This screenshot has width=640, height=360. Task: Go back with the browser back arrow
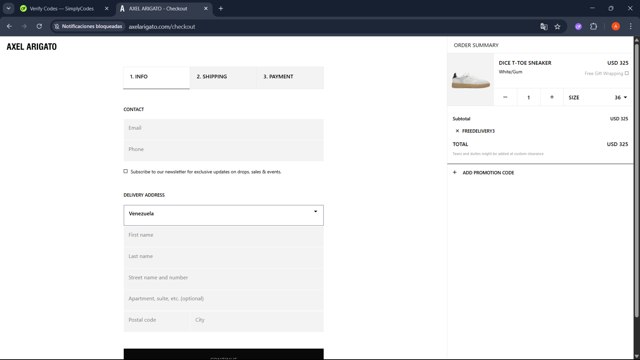[9, 27]
